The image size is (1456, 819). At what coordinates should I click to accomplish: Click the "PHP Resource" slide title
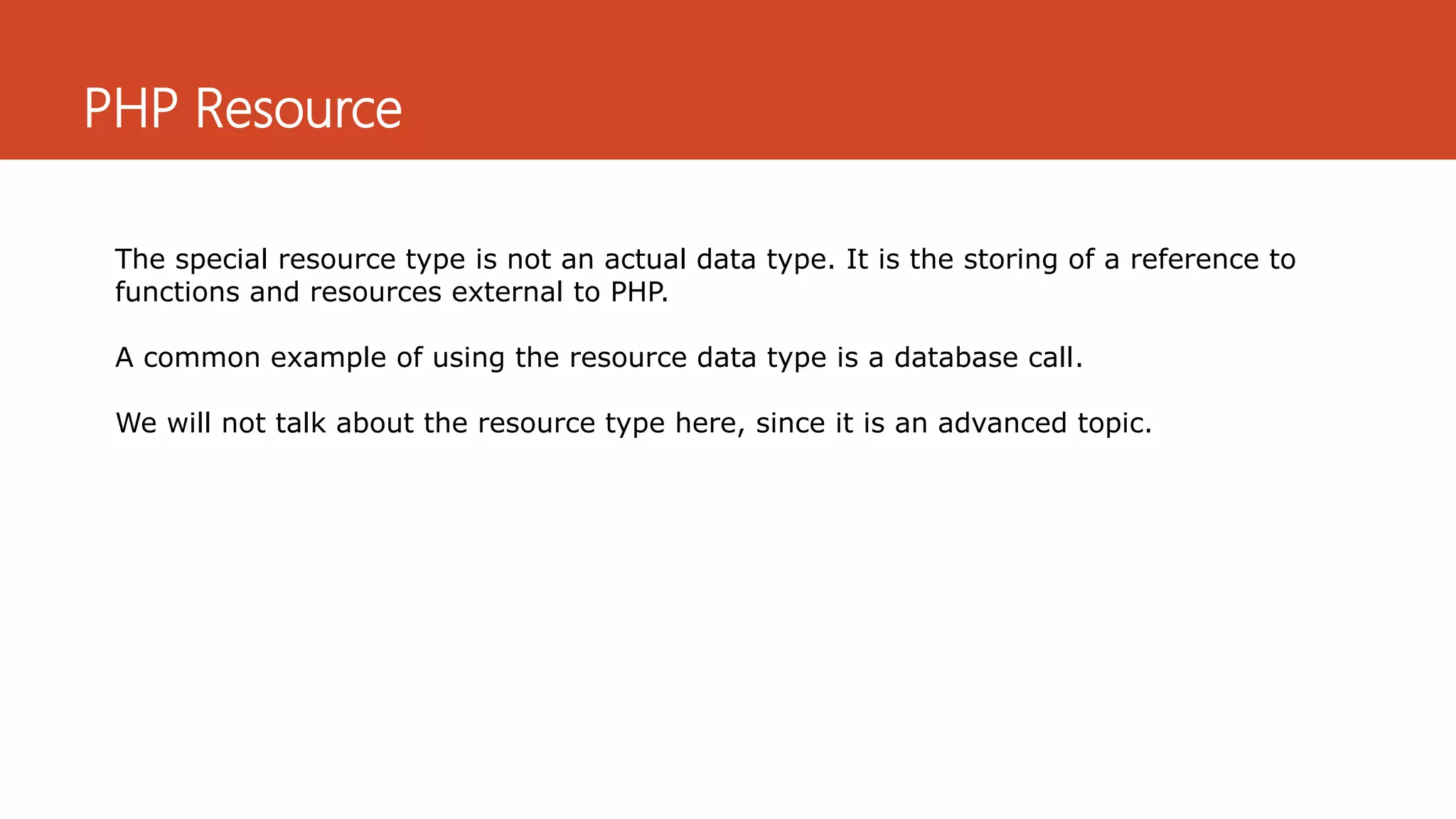click(x=243, y=109)
